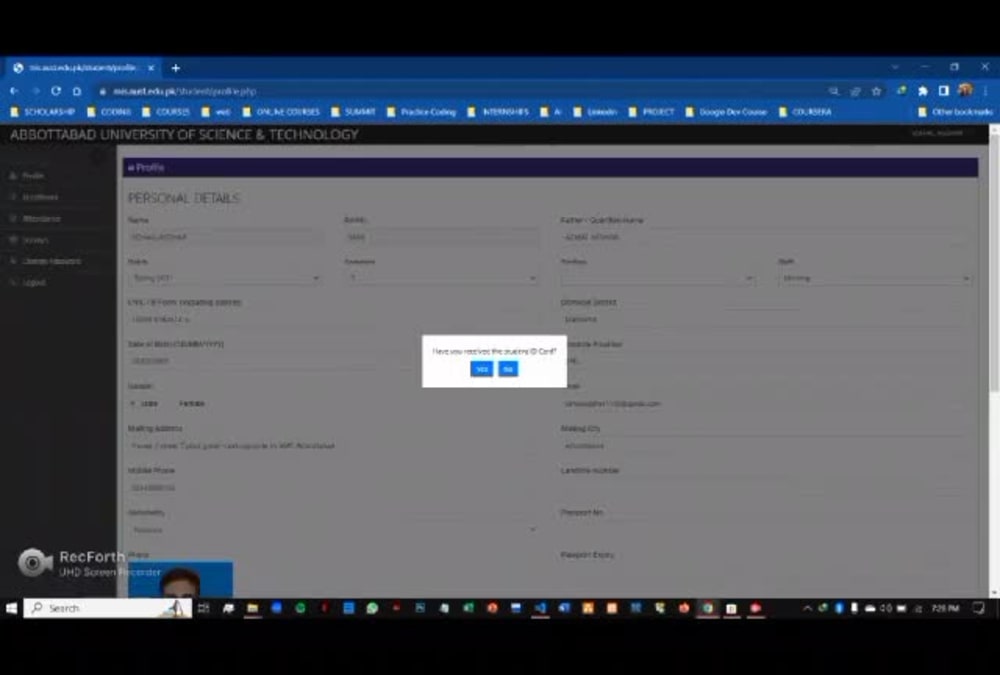Click the student photo thumbnail
This screenshot has width=1000, height=675.
(x=180, y=580)
